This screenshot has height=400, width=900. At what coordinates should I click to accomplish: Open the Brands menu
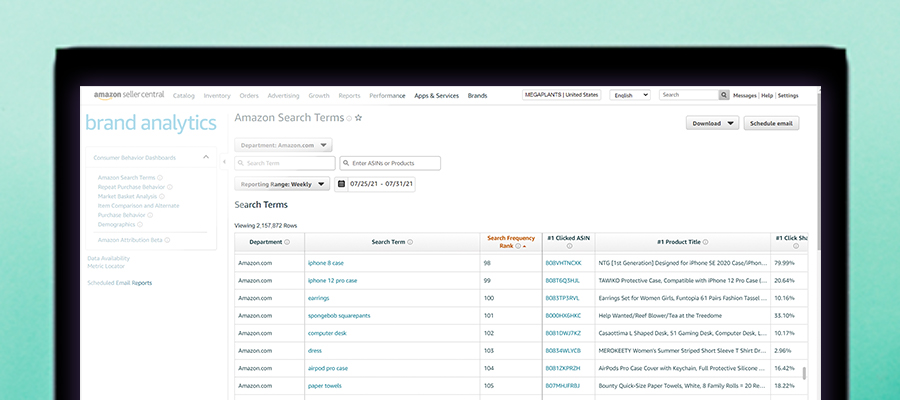(x=478, y=96)
